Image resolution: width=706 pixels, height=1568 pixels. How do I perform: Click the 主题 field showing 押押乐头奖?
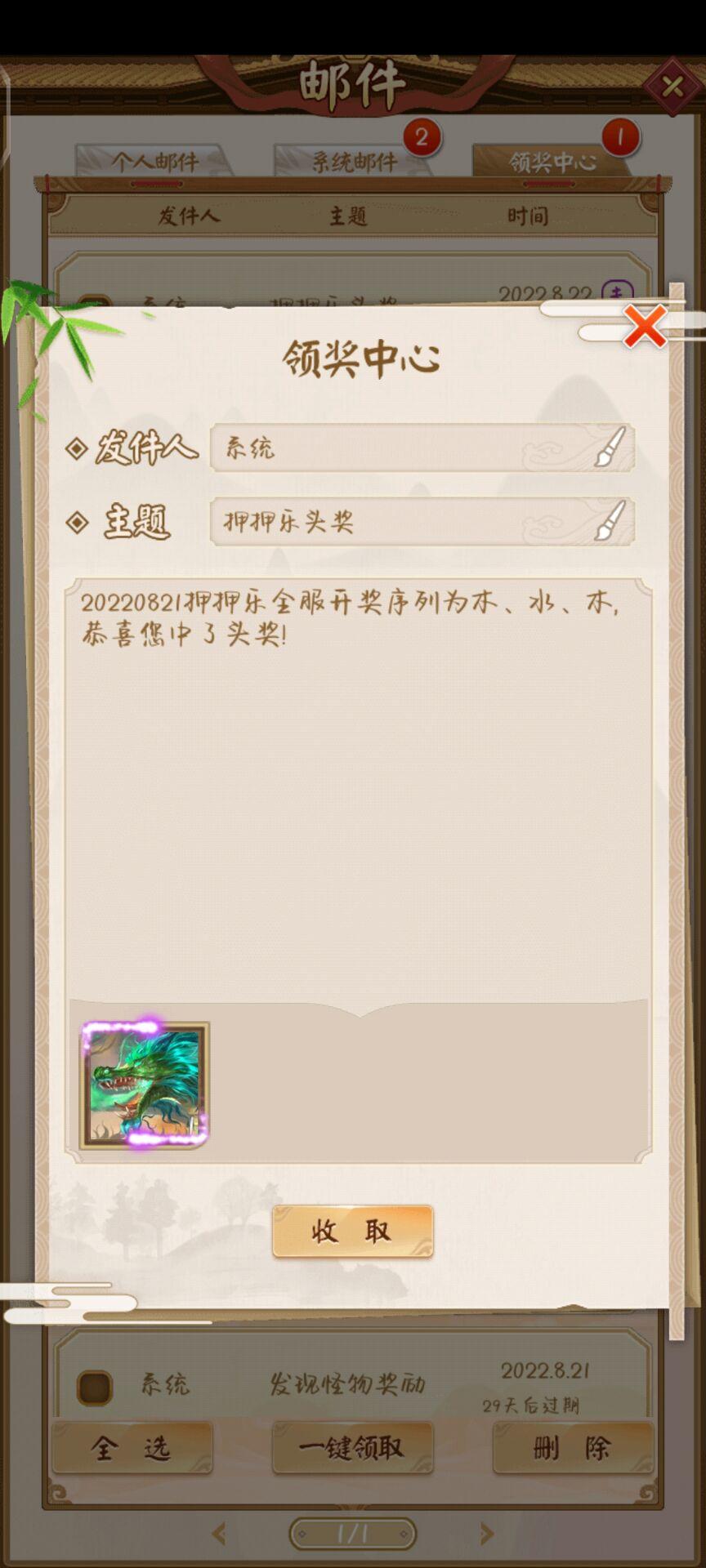(x=422, y=521)
